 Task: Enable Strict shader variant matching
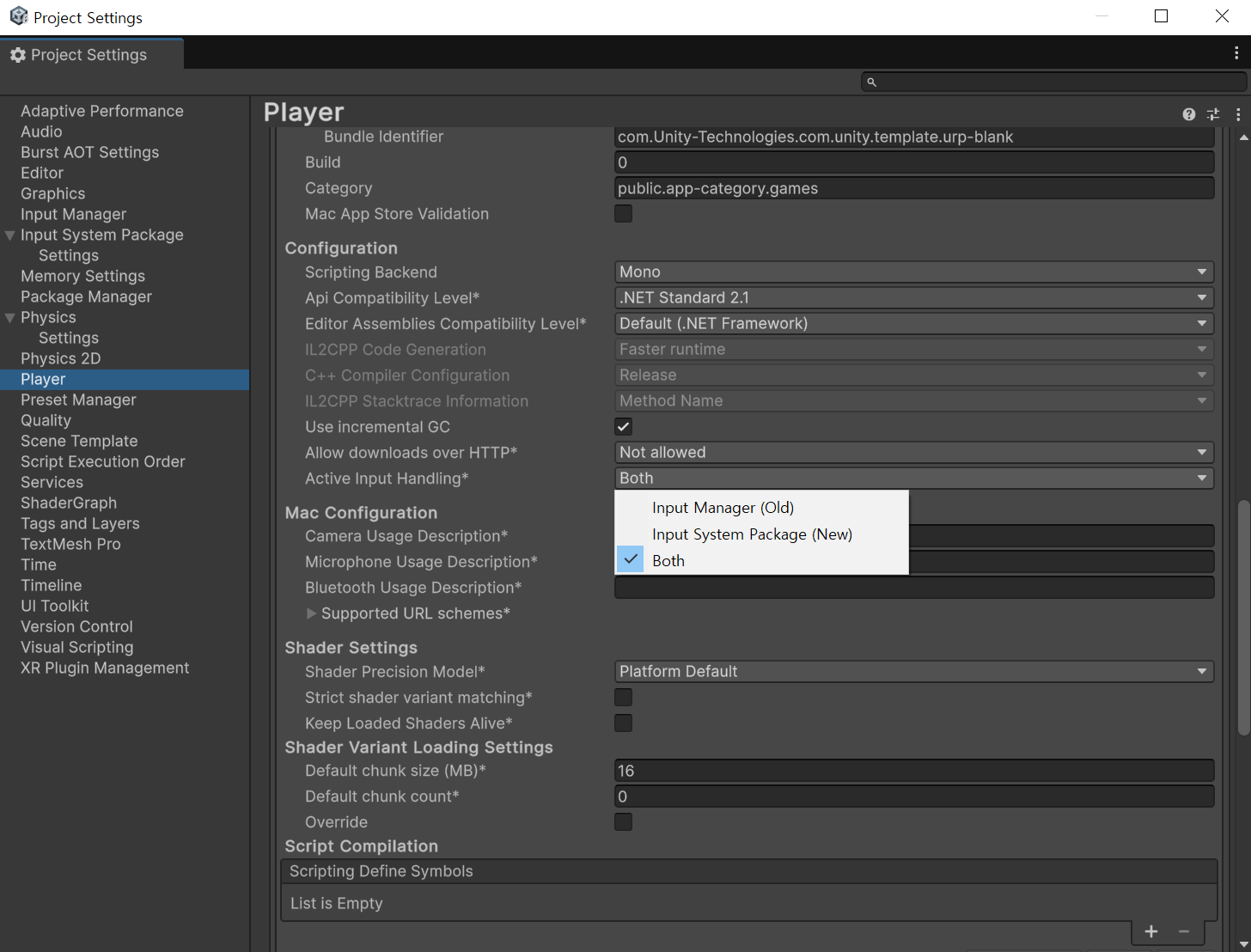[x=624, y=697]
